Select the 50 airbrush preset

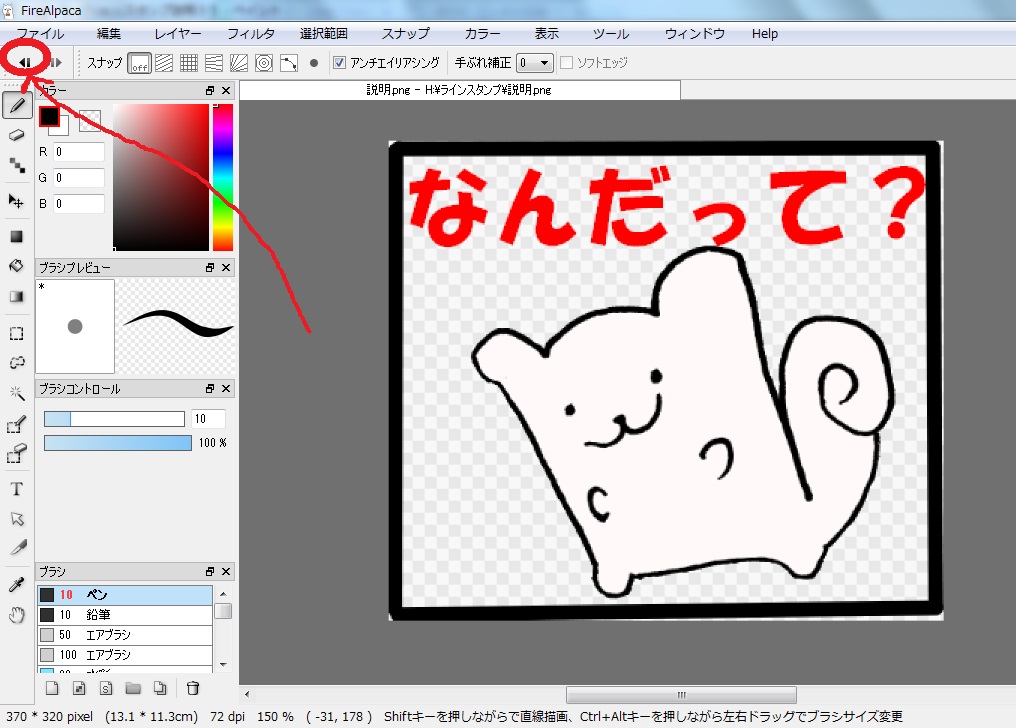pos(120,634)
